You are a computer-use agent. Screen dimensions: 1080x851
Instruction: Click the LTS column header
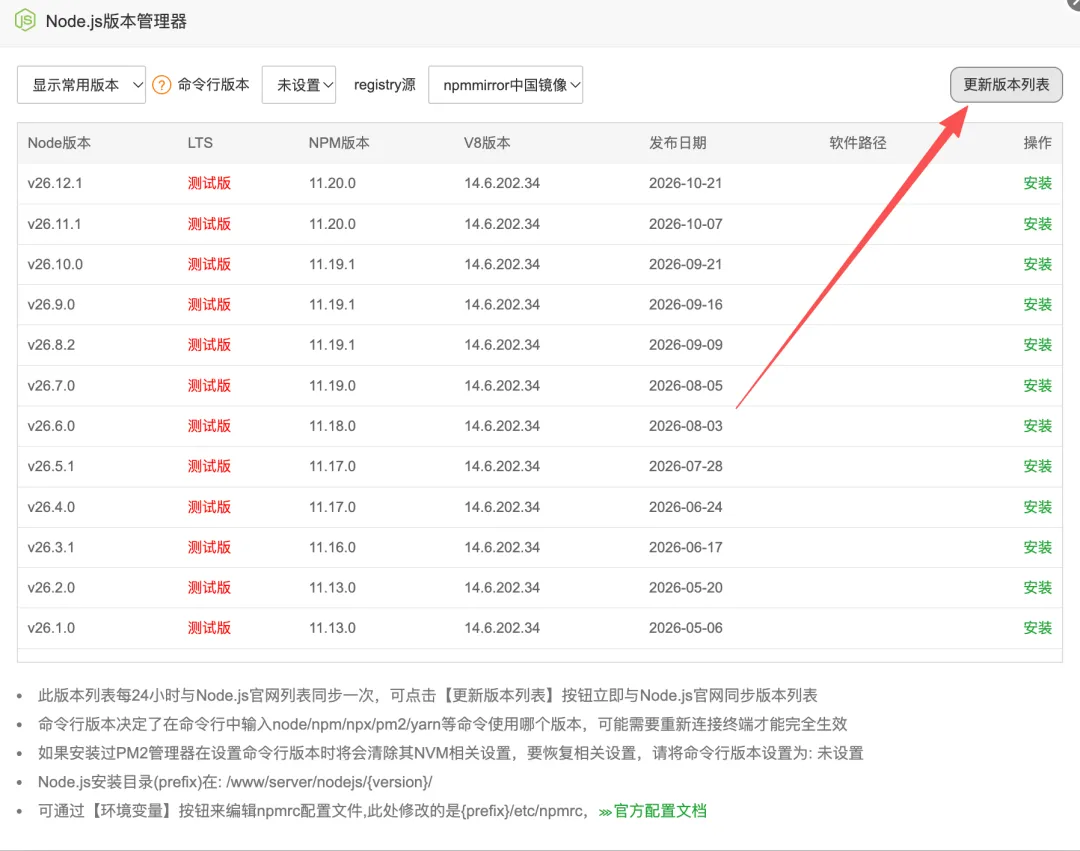click(x=200, y=143)
